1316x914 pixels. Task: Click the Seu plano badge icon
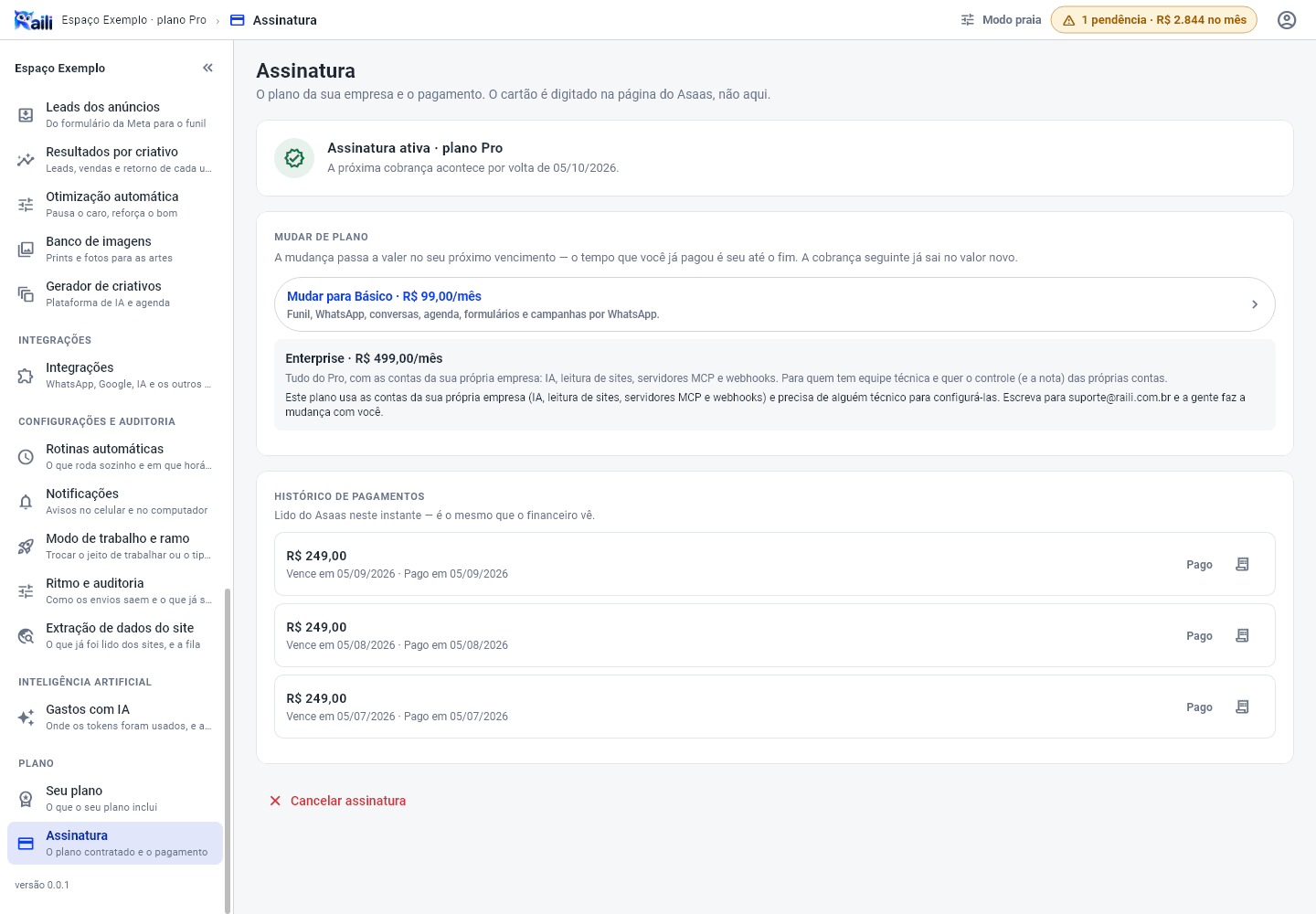point(26,799)
